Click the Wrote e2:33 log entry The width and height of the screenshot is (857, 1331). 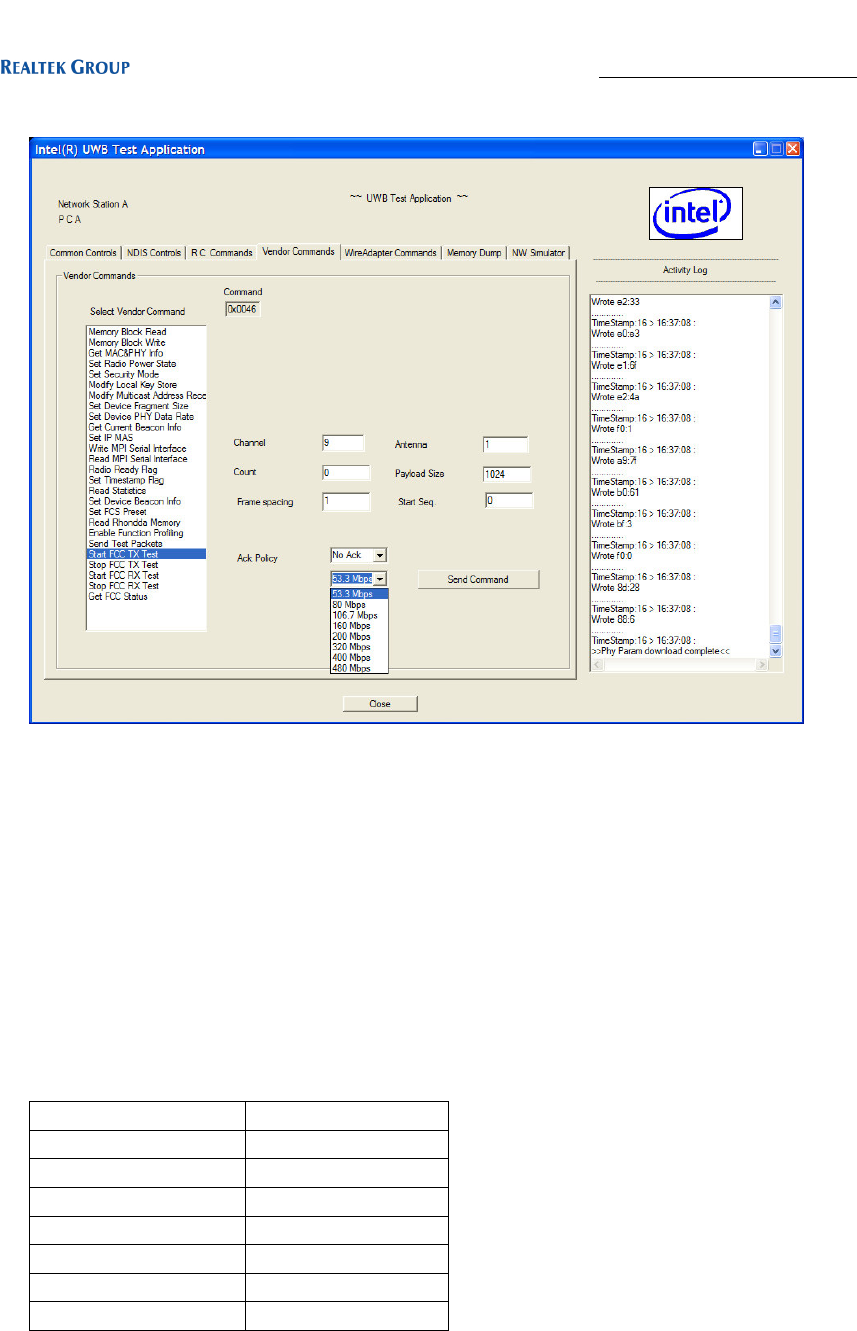(x=616, y=301)
